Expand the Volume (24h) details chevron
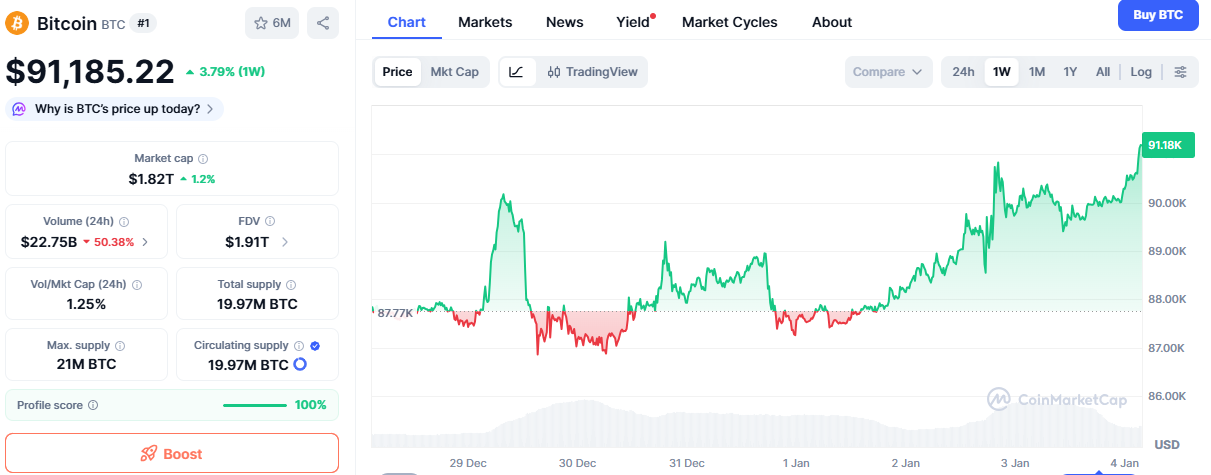The width and height of the screenshot is (1211, 475). pyautogui.click(x=145, y=242)
